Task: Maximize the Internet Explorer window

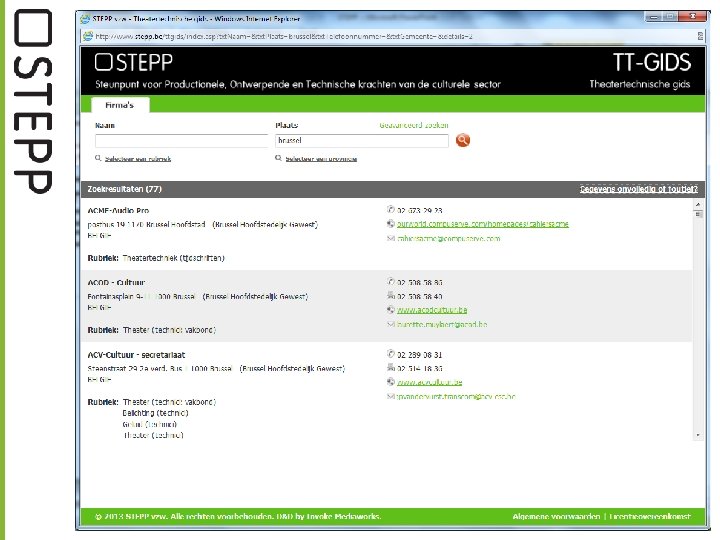Action: [671, 17]
